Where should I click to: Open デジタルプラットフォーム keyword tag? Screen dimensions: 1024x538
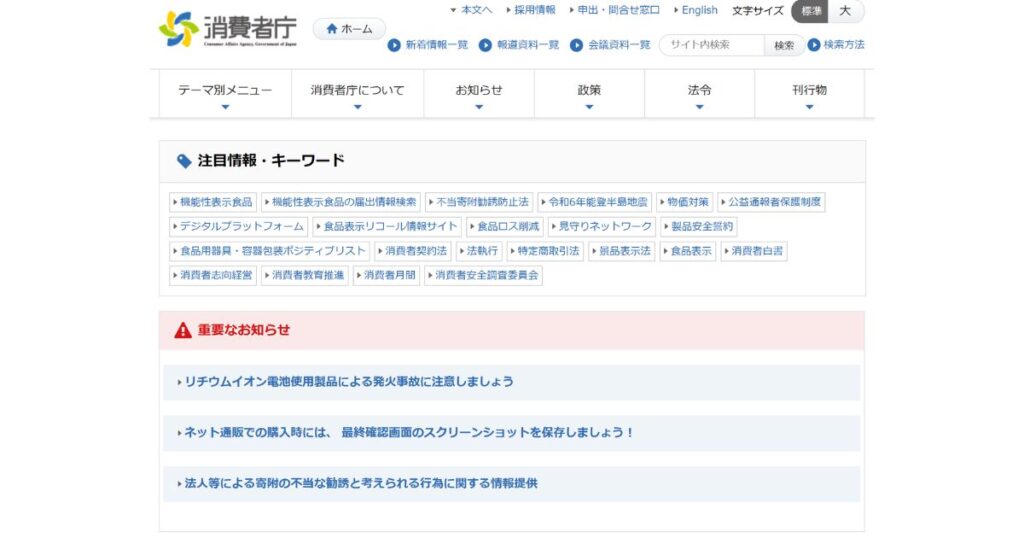(238, 227)
